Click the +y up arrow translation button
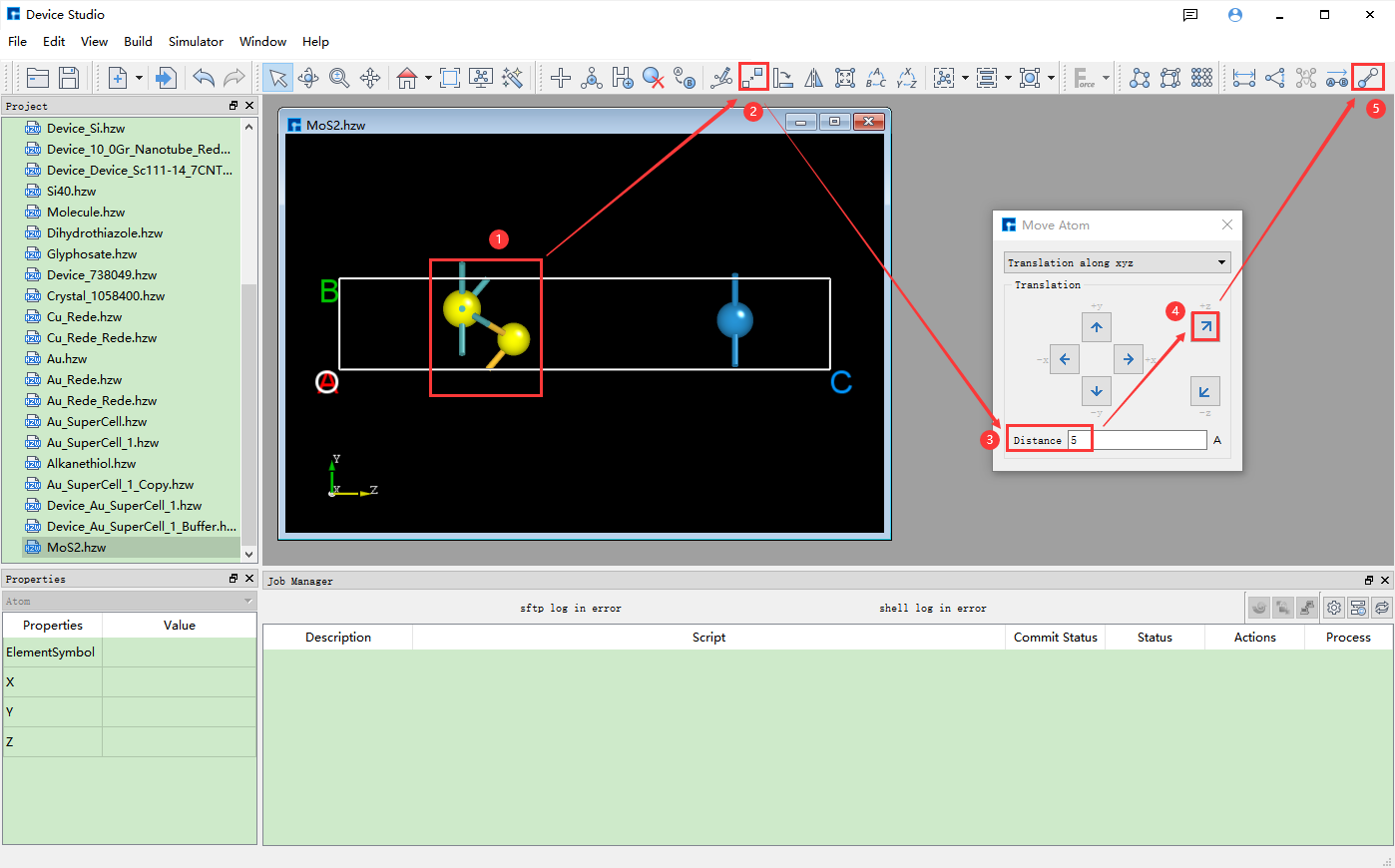 point(1097,327)
